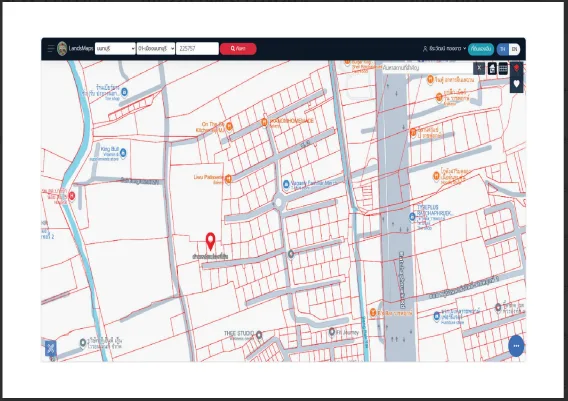
Task: Click the blue expand icon at bottom-left of map
Action: [51, 348]
